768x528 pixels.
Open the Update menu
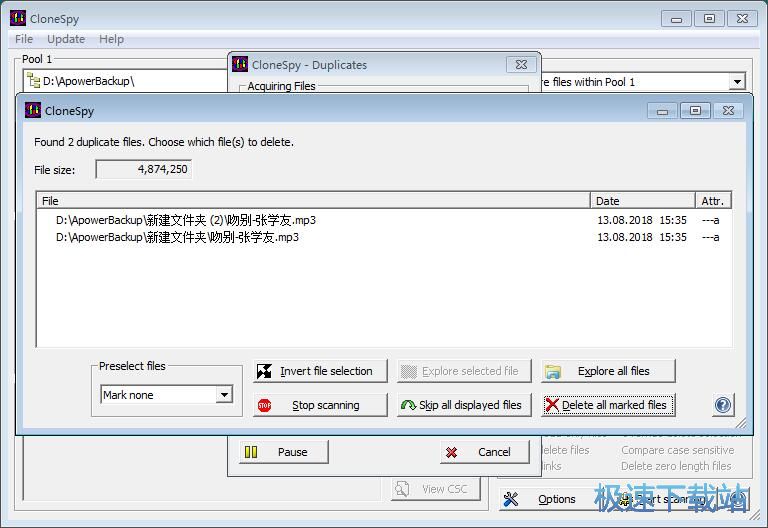(x=66, y=39)
